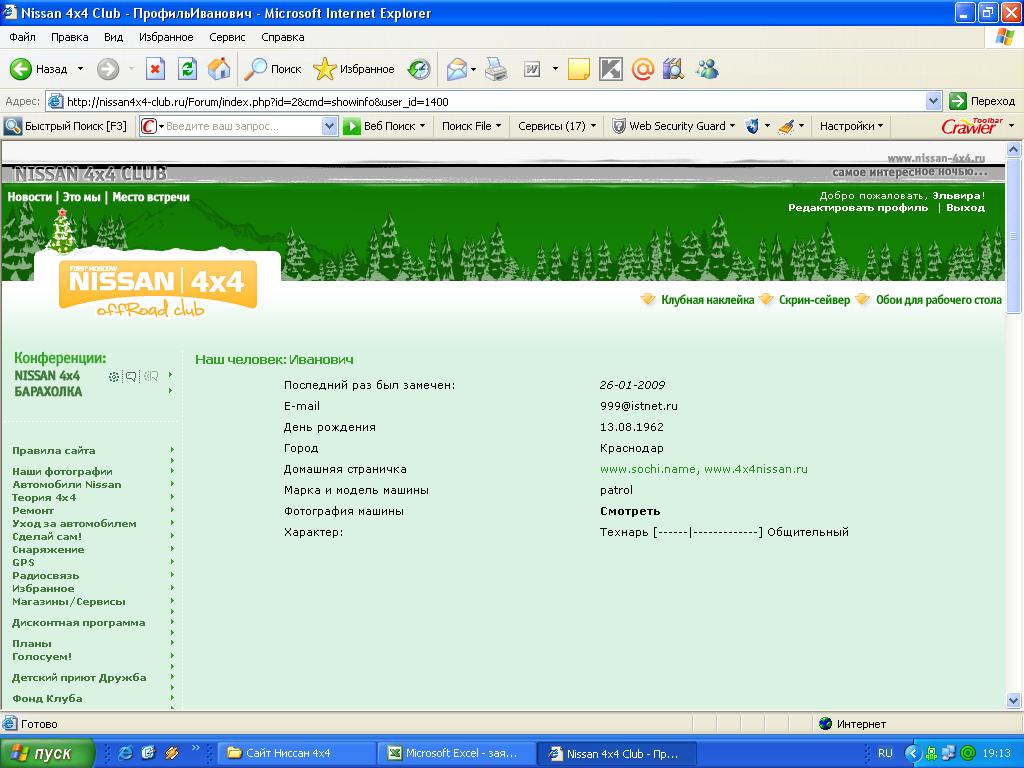Expand the address bar URL dropdown
Viewport: 1024px width, 768px height.
pyautogui.click(x=934, y=101)
